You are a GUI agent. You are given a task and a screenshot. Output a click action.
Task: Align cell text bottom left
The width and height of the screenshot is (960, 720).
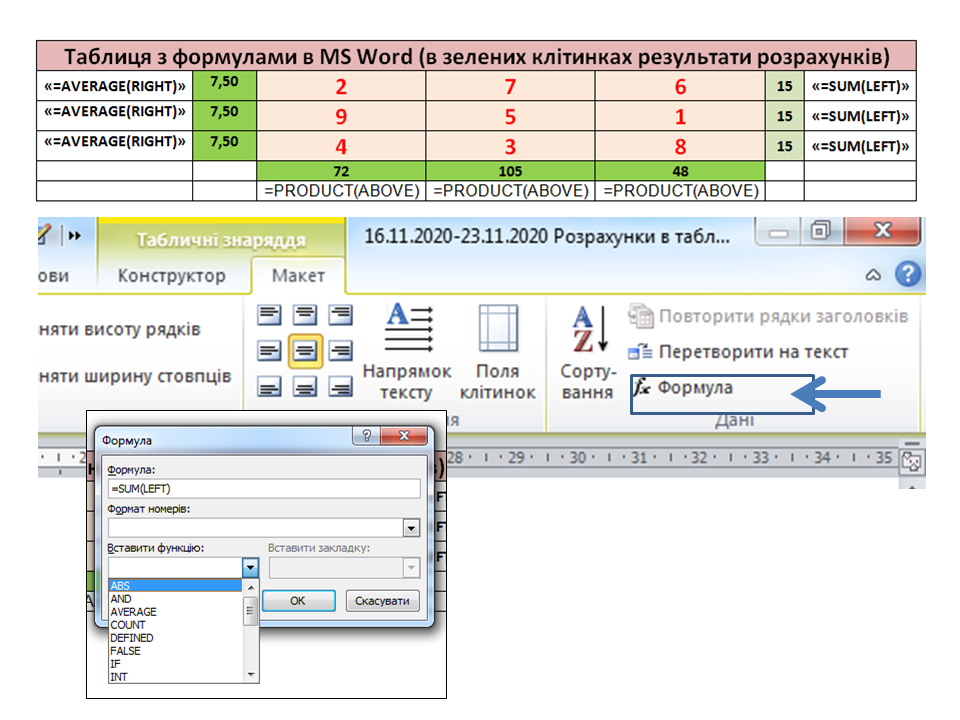(269, 387)
